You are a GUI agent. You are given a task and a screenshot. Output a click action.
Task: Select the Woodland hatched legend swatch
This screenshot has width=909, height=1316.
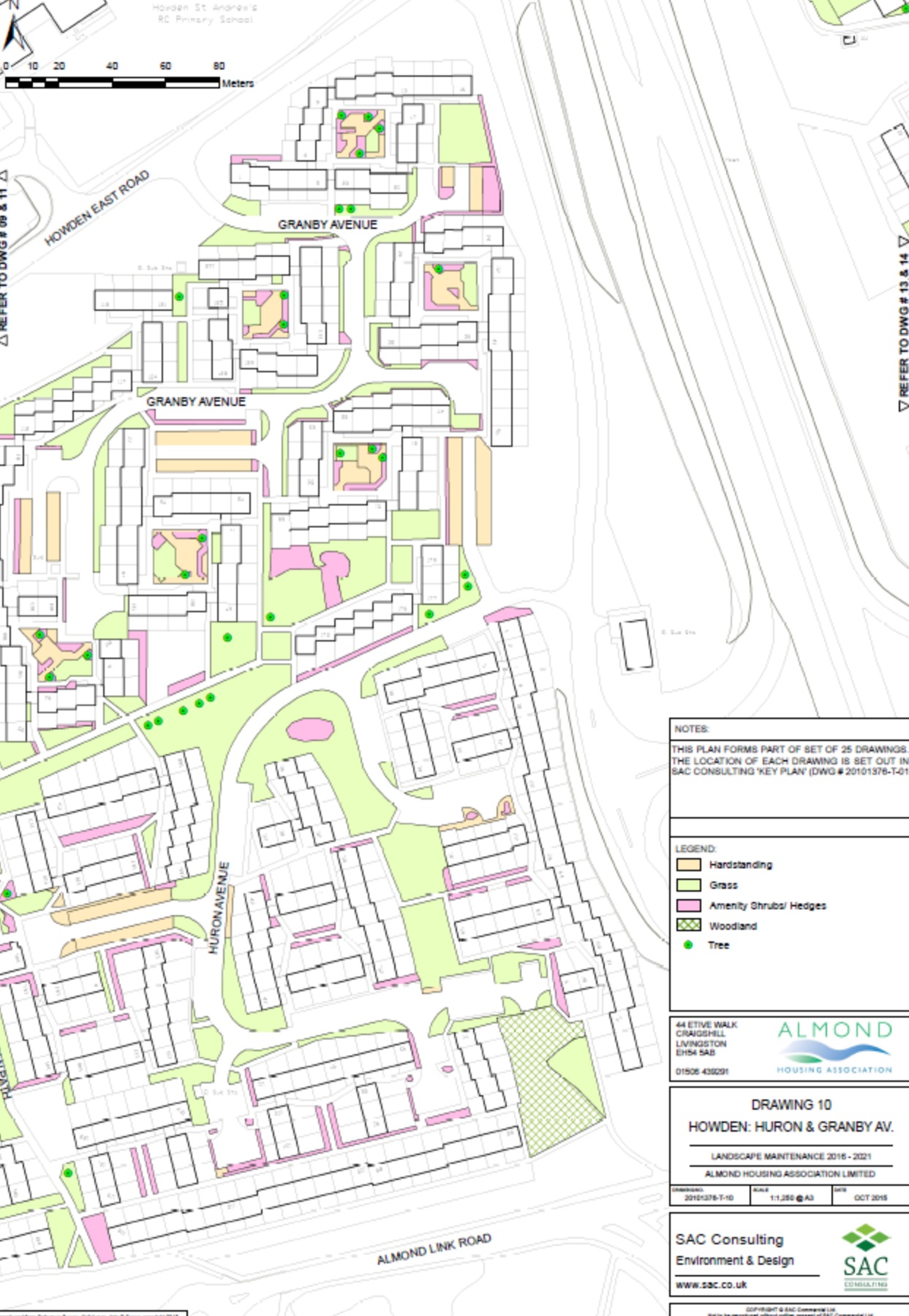pyautogui.click(x=688, y=925)
